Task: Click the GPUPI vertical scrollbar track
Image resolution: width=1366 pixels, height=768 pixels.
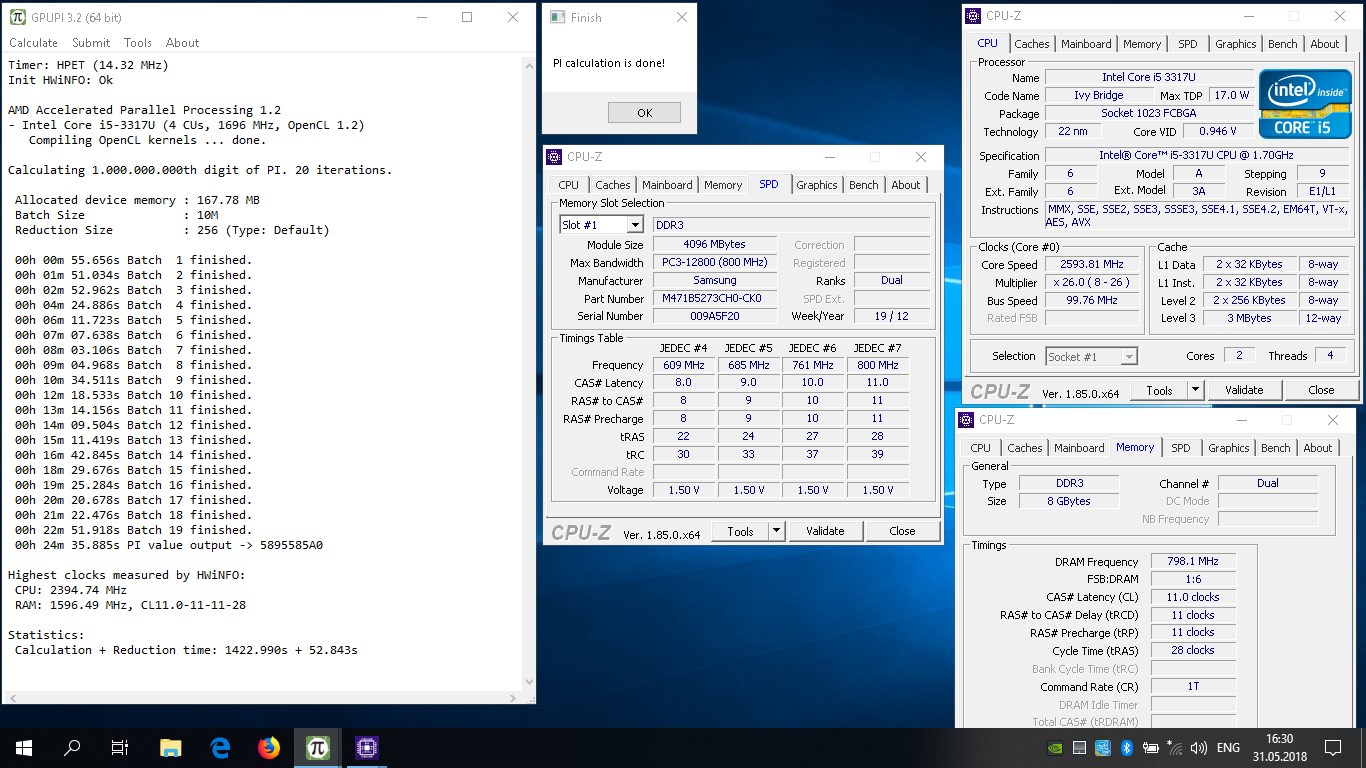Action: (528, 373)
